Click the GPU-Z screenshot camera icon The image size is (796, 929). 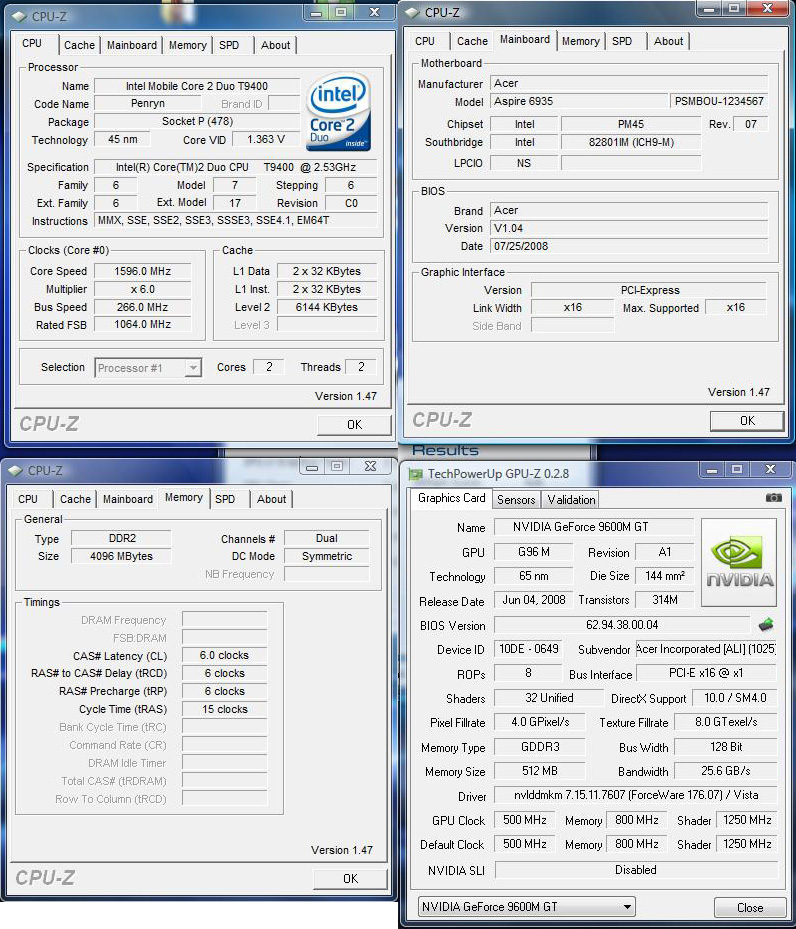coord(773,498)
